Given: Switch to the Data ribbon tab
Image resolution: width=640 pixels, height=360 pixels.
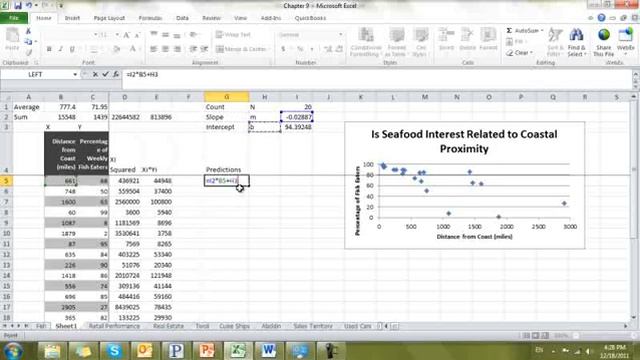Looking at the screenshot, I should coord(182,18).
